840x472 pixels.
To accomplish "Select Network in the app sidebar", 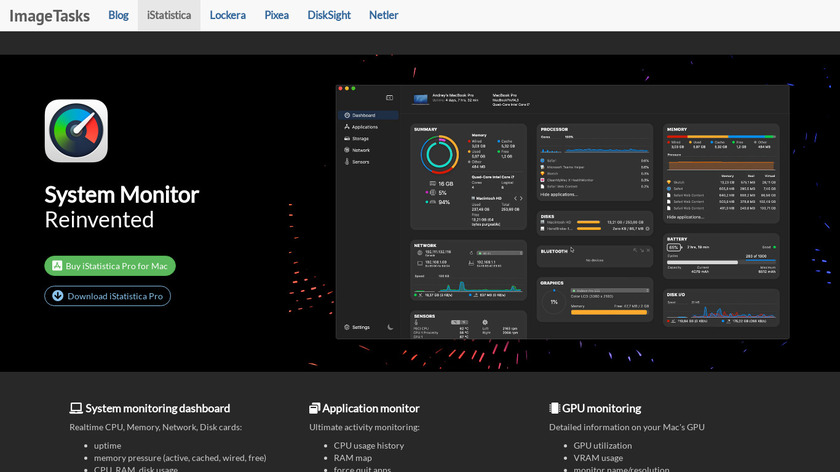I will click(x=360, y=150).
